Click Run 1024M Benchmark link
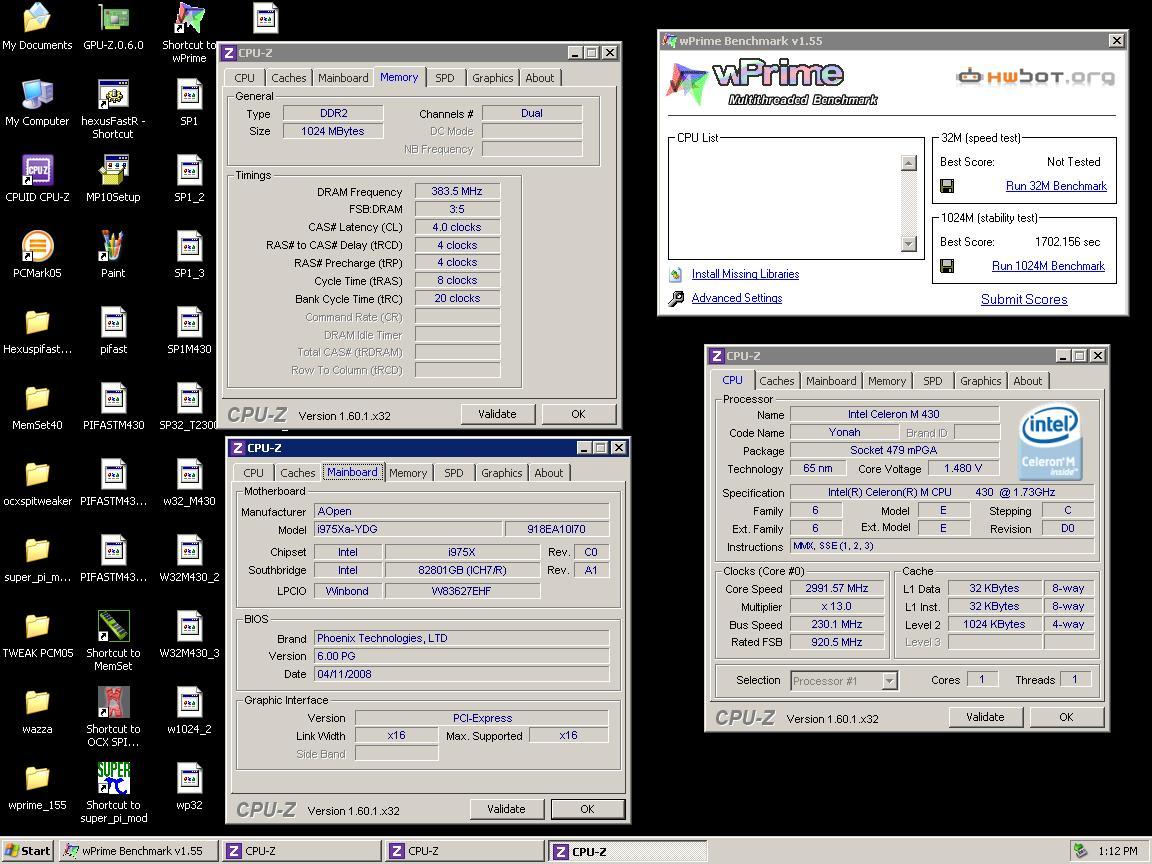1152x864 pixels. [x=1048, y=266]
